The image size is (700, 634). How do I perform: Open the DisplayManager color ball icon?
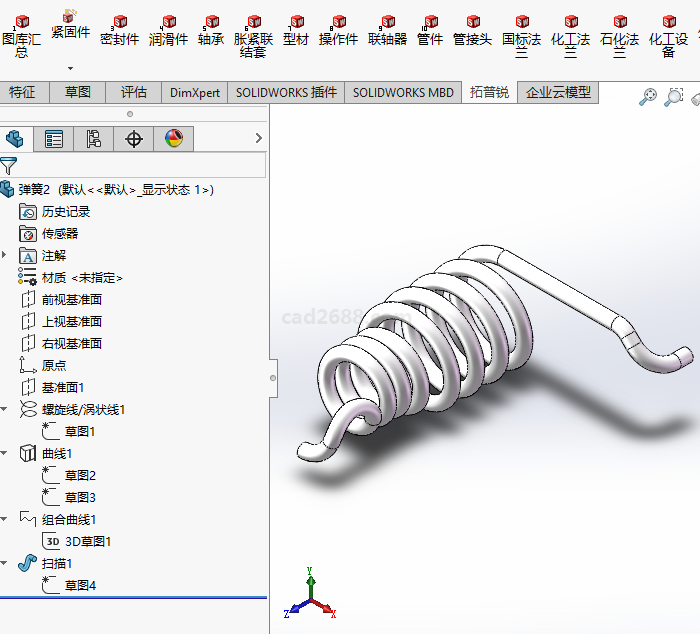pyautogui.click(x=174, y=139)
